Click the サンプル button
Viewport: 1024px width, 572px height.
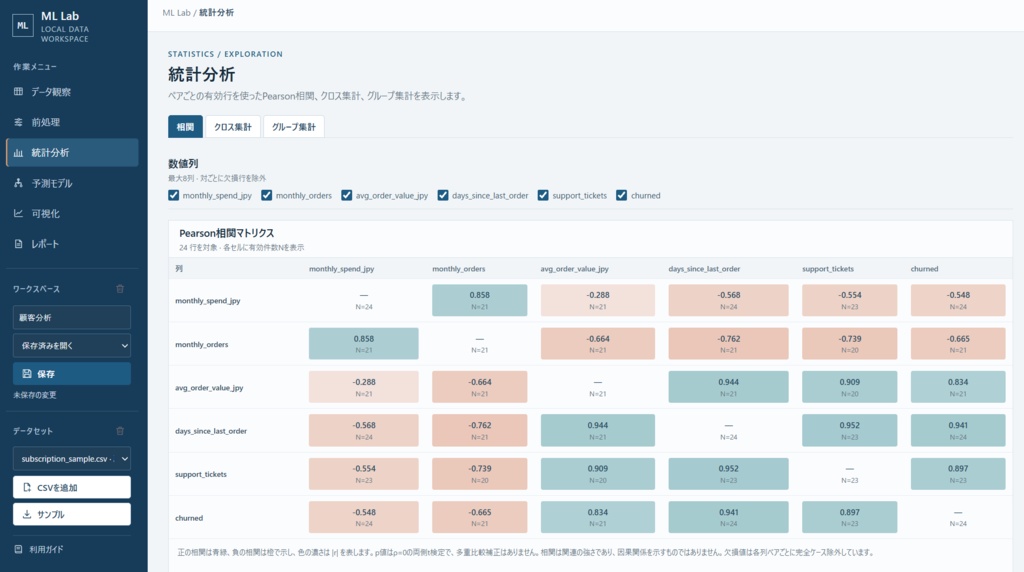click(x=72, y=515)
